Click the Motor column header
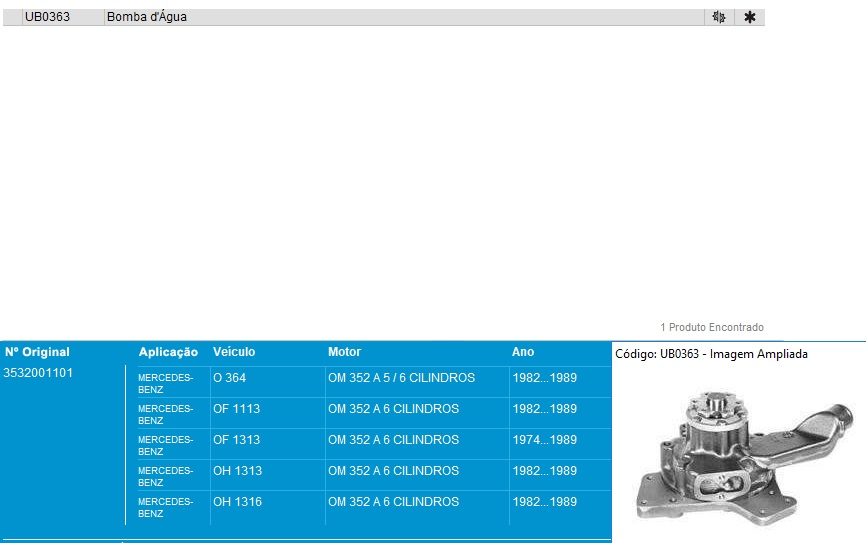The height and width of the screenshot is (543, 866). pyautogui.click(x=344, y=352)
